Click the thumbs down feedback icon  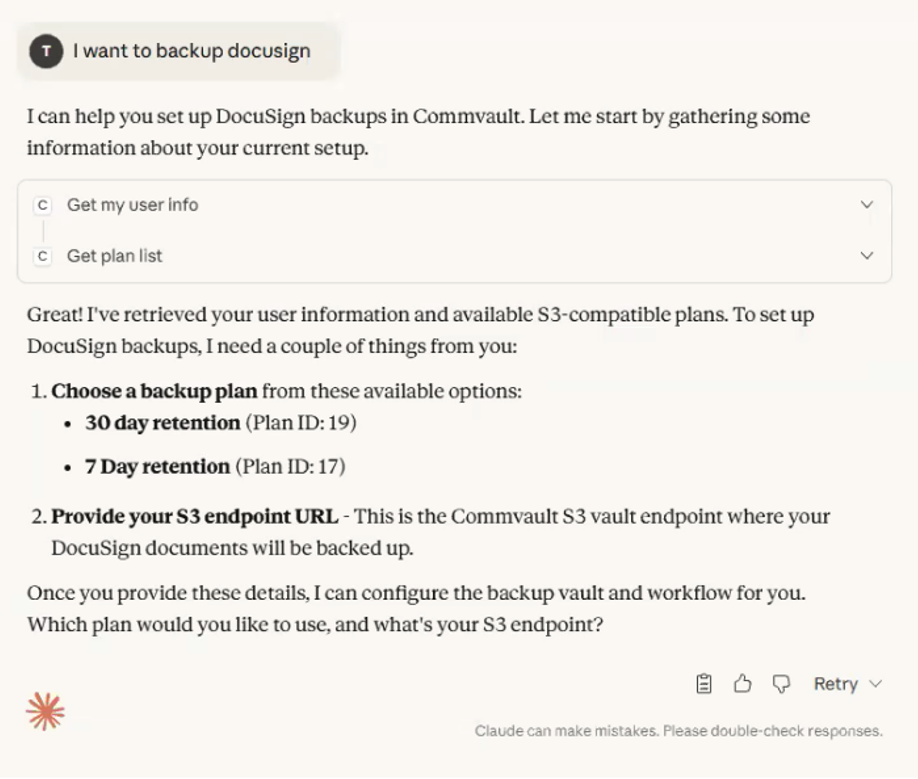781,684
